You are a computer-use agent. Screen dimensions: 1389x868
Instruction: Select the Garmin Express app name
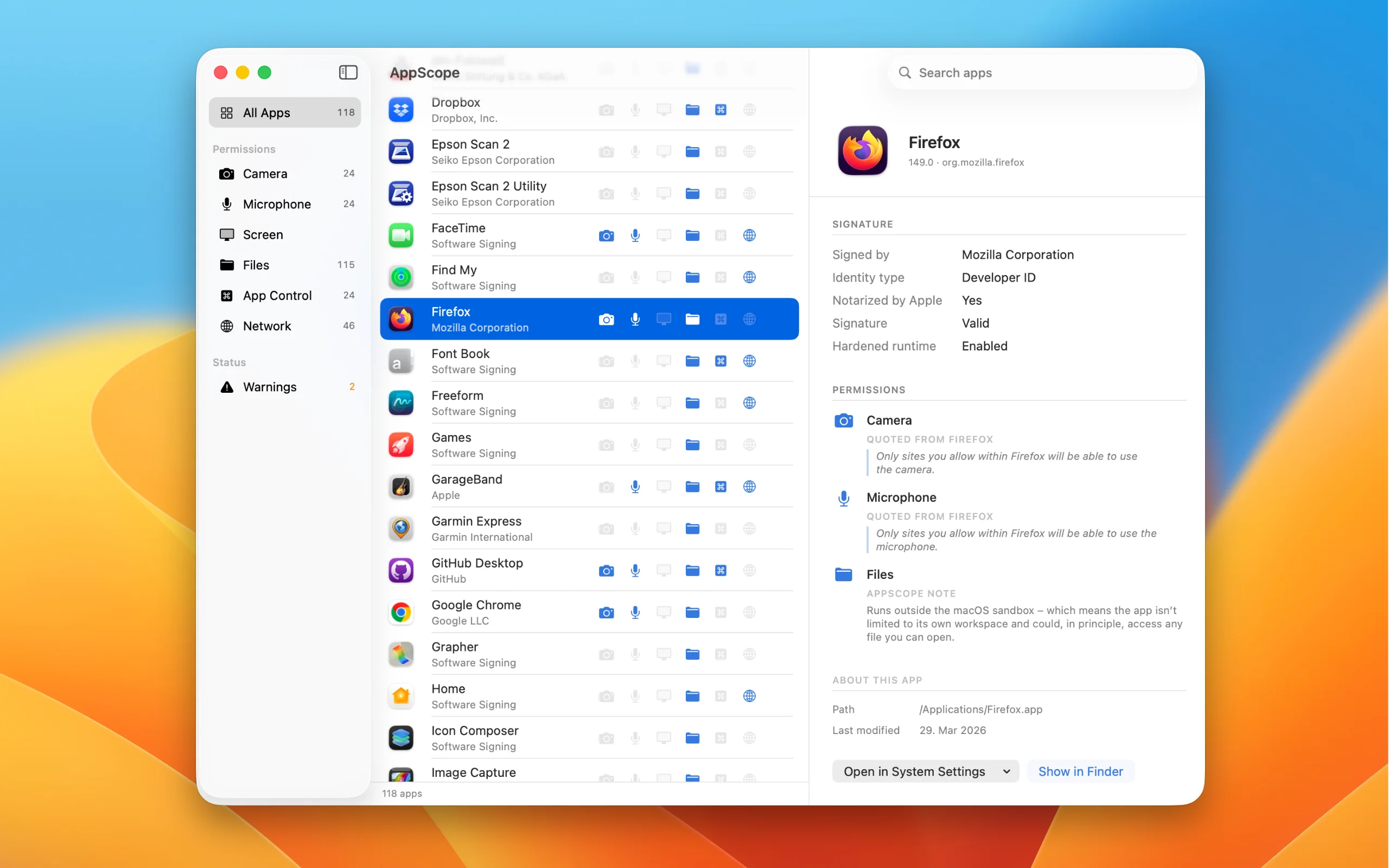click(x=476, y=521)
